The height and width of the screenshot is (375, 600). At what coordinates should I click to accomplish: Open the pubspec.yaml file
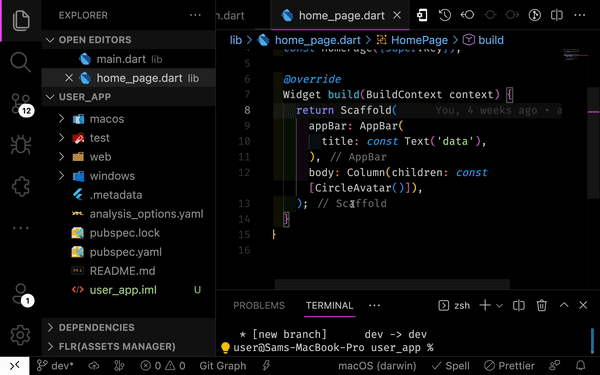point(126,252)
